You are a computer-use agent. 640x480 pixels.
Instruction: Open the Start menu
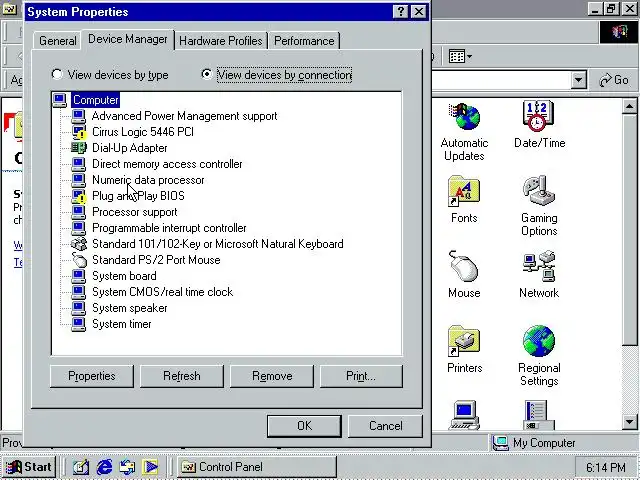[x=29, y=467]
